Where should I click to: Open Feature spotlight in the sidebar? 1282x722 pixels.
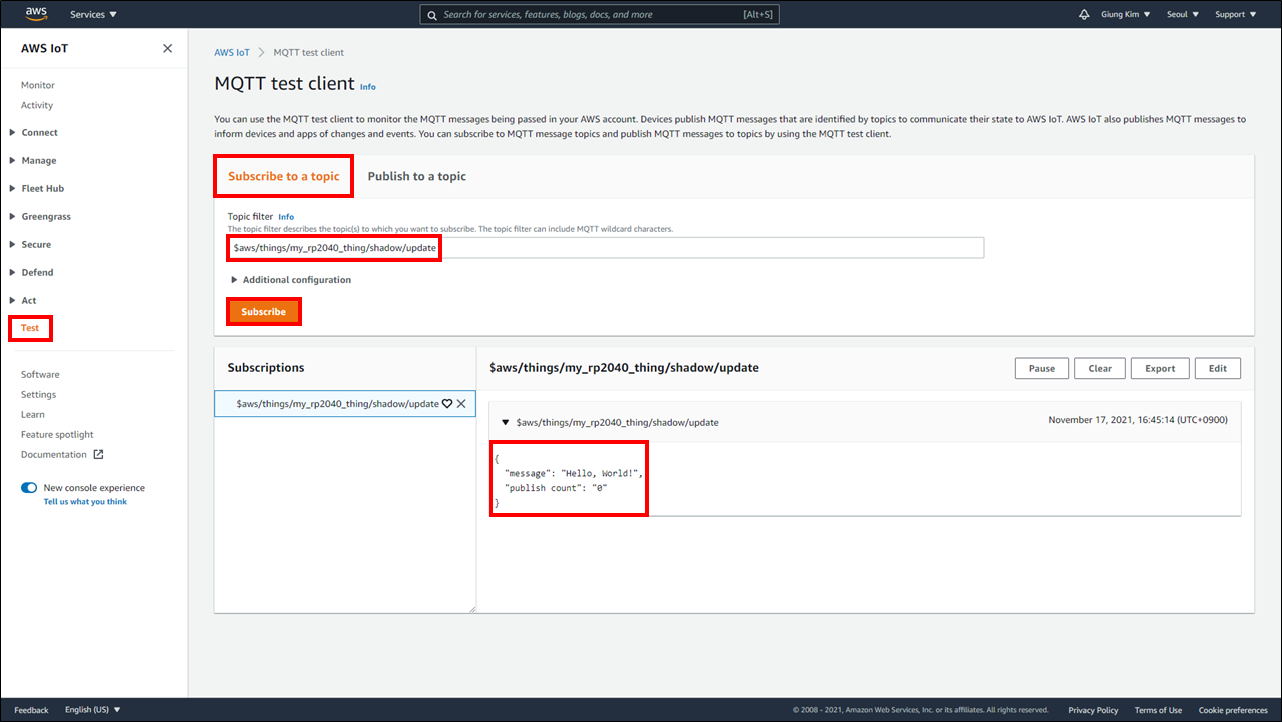57,434
